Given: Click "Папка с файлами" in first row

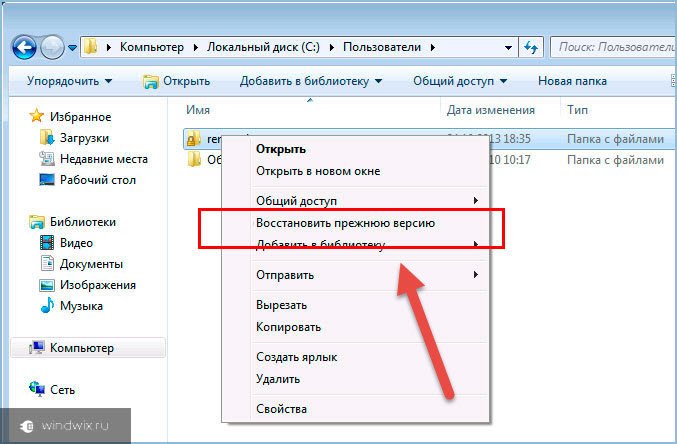Looking at the screenshot, I should 615,139.
